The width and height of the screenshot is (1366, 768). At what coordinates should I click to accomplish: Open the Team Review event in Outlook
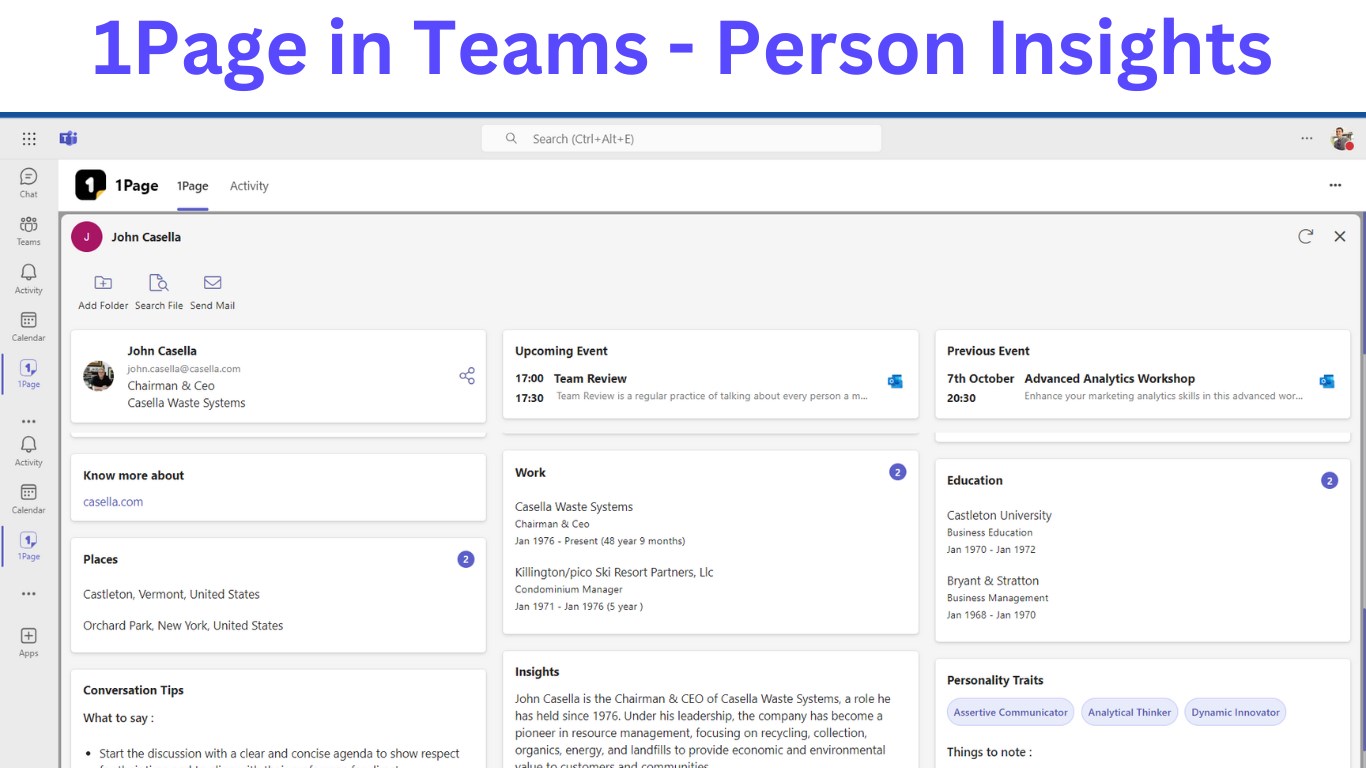pos(895,381)
